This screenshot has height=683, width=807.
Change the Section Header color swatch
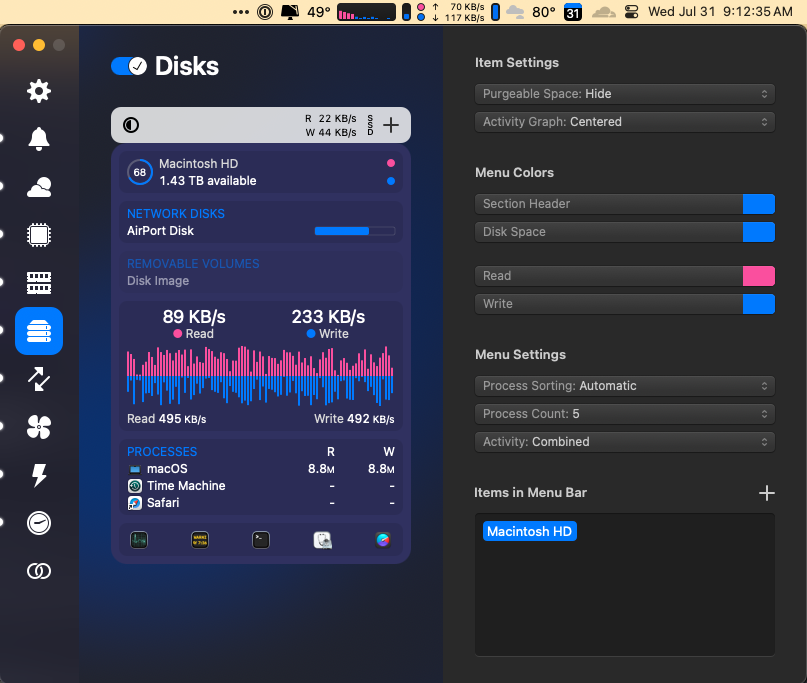tap(759, 204)
